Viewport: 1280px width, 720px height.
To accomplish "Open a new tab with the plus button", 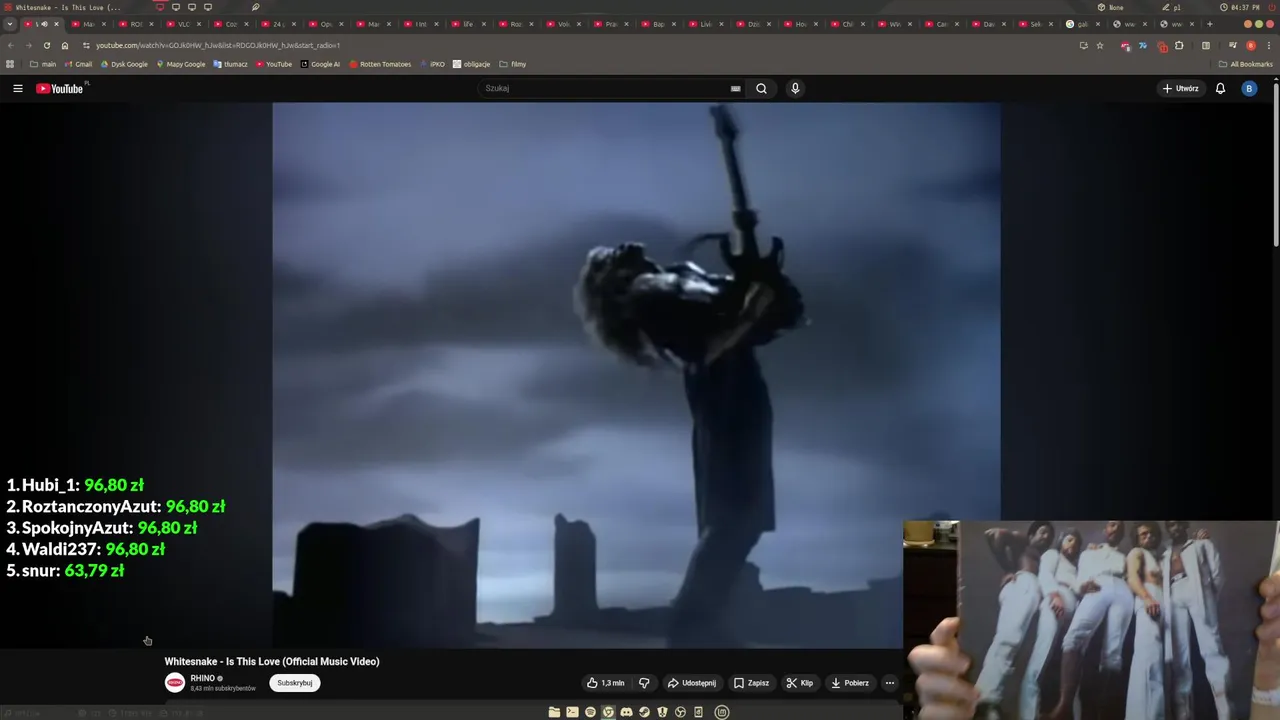I will (1209, 24).
